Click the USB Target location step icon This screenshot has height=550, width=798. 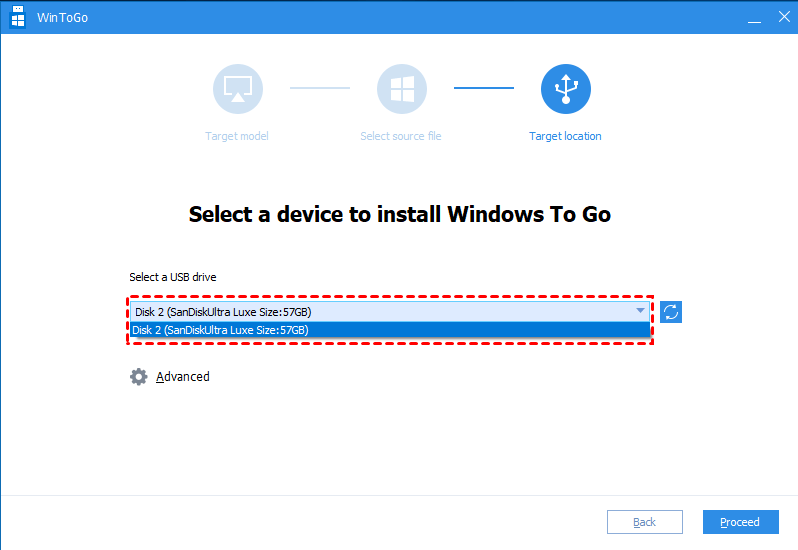(565, 90)
